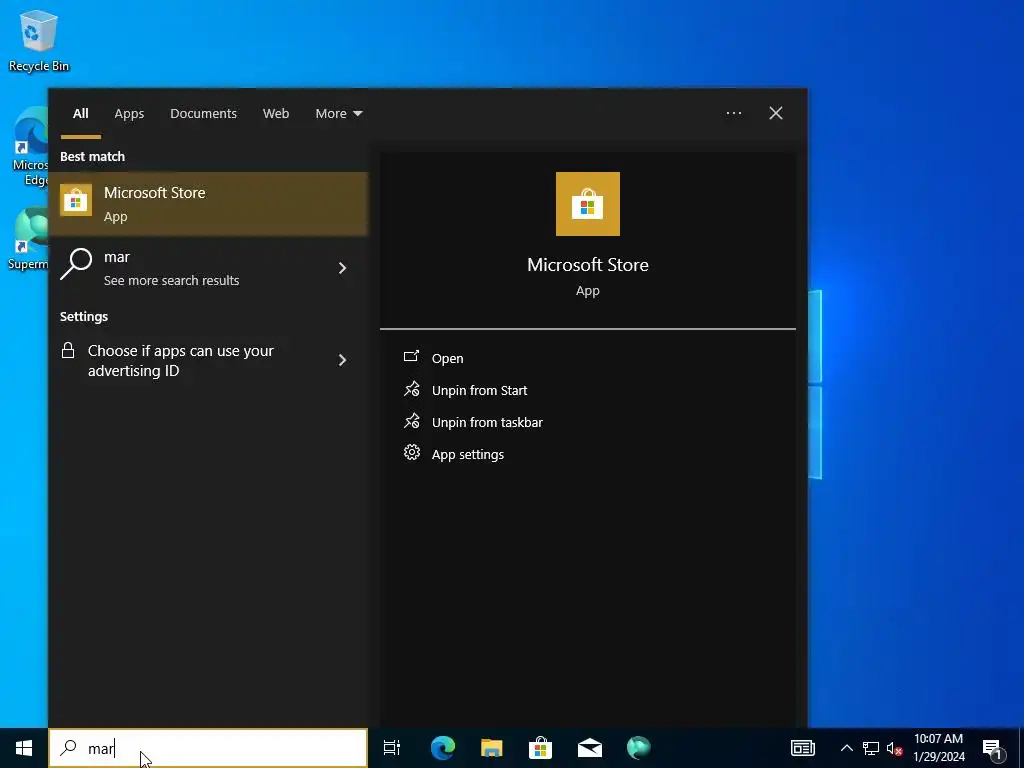Select the Superm desktop shortcut
Image resolution: width=1024 pixels, height=768 pixels.
(28, 240)
